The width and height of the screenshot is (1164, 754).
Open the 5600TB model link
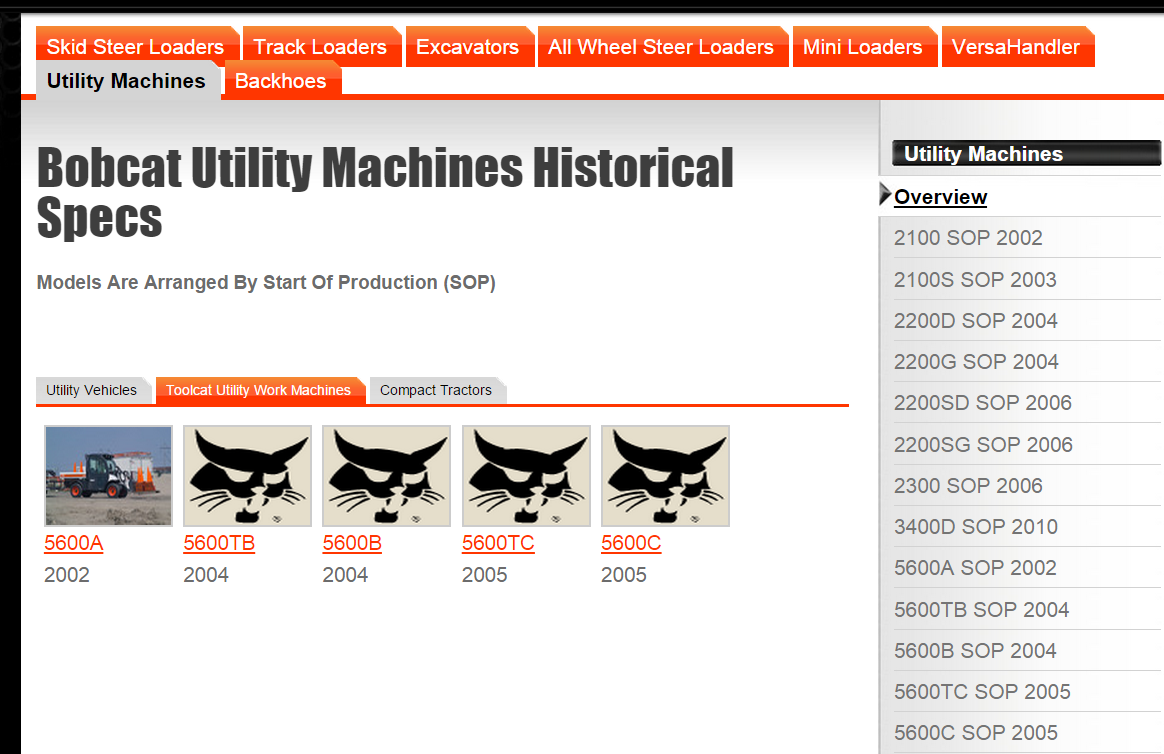click(x=219, y=543)
